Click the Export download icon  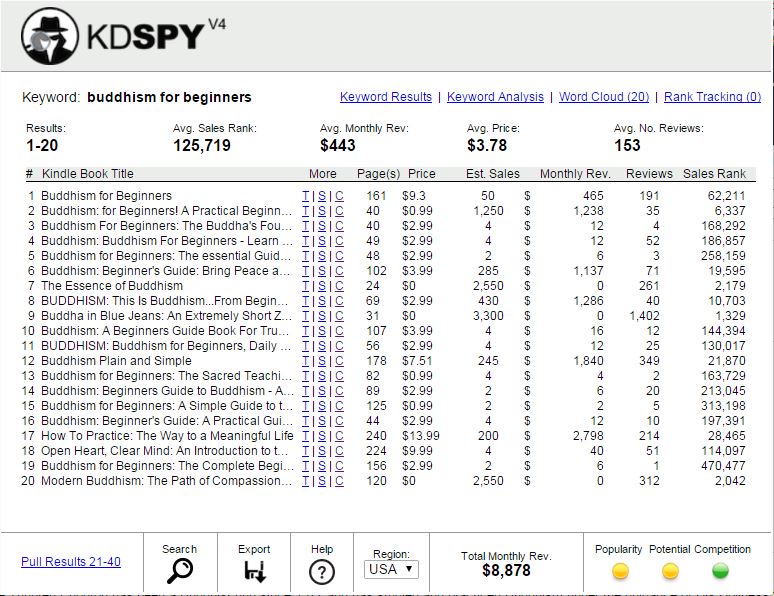[x=254, y=571]
